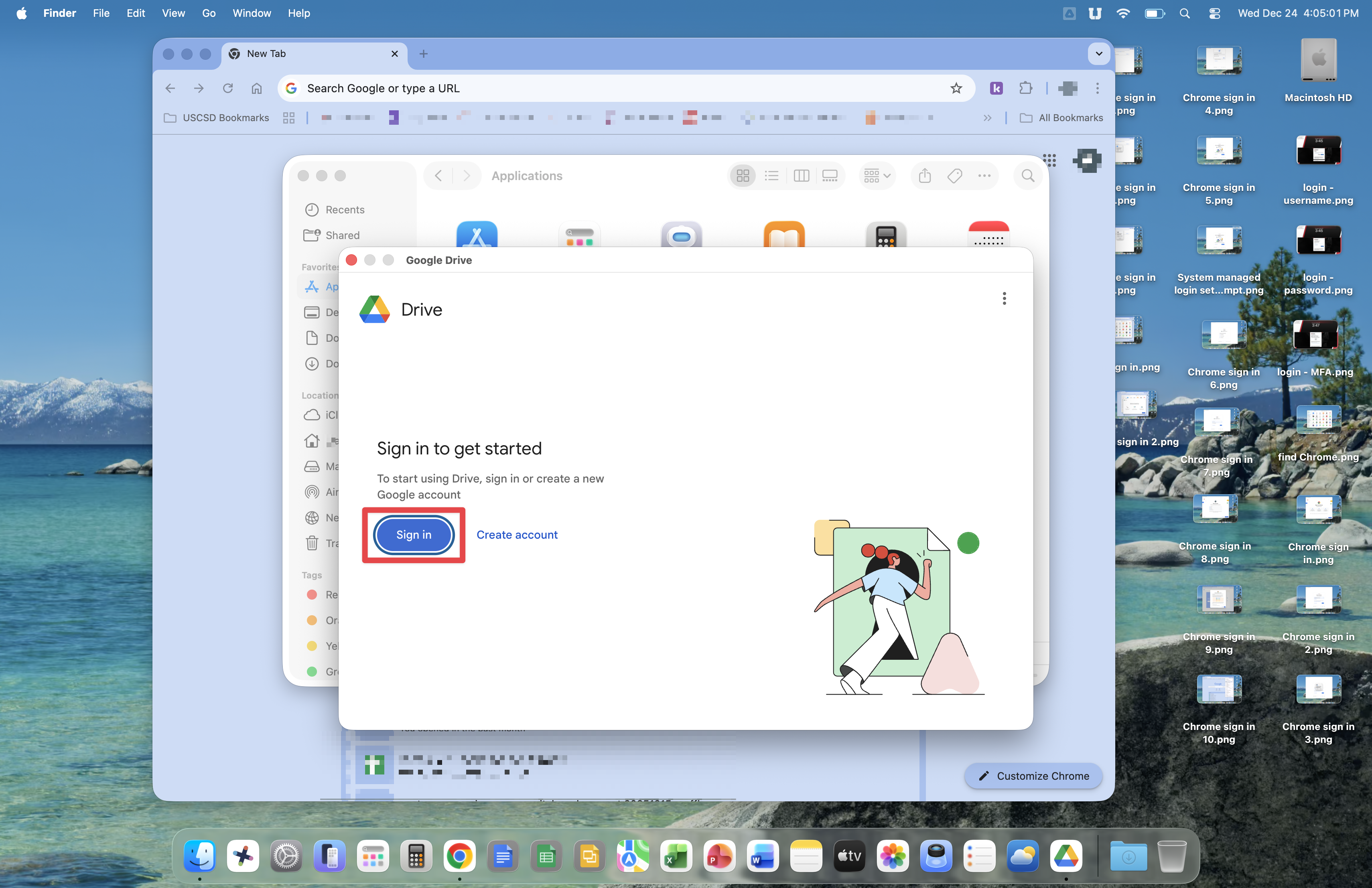This screenshot has width=1372, height=888.
Task: Reload the page in Chrome
Action: [x=228, y=88]
